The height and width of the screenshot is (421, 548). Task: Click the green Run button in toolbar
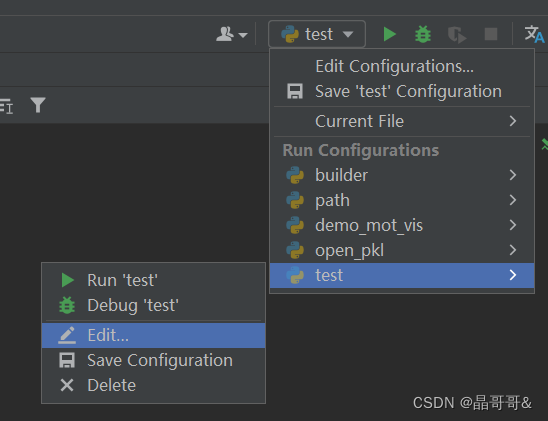pos(389,34)
